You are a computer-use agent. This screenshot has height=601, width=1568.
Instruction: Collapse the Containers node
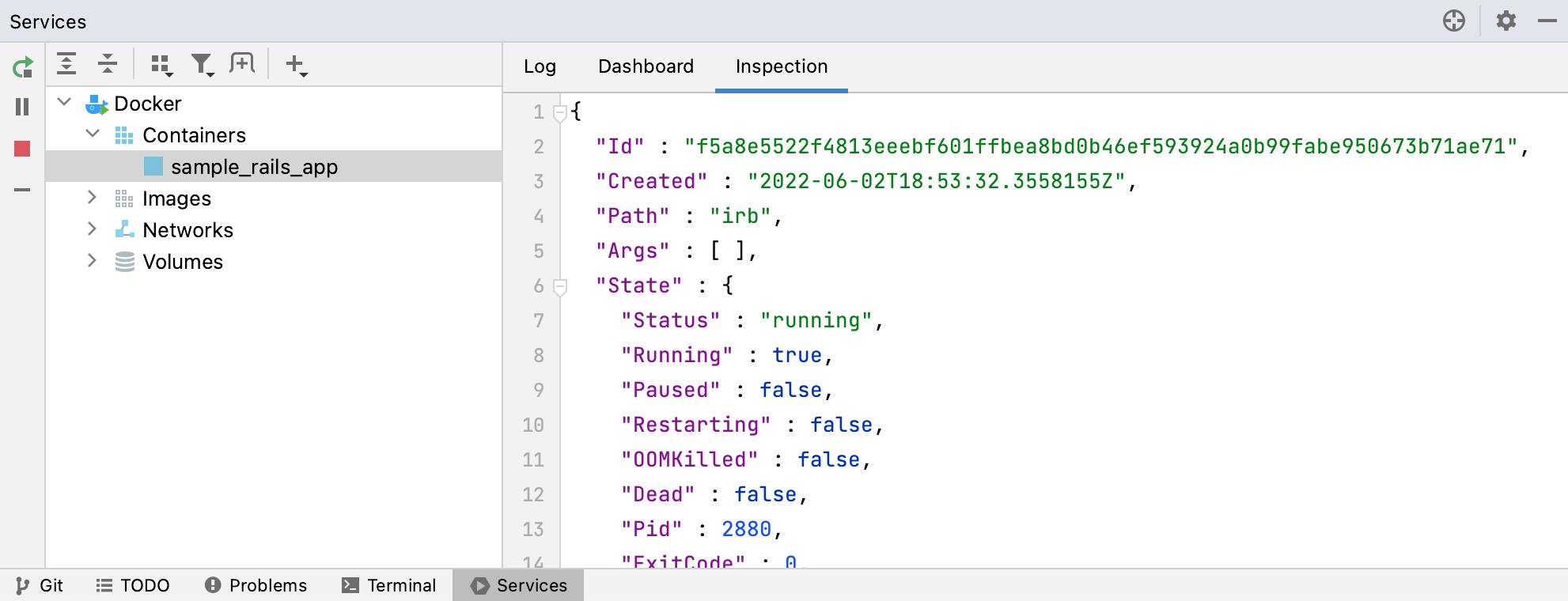93,134
